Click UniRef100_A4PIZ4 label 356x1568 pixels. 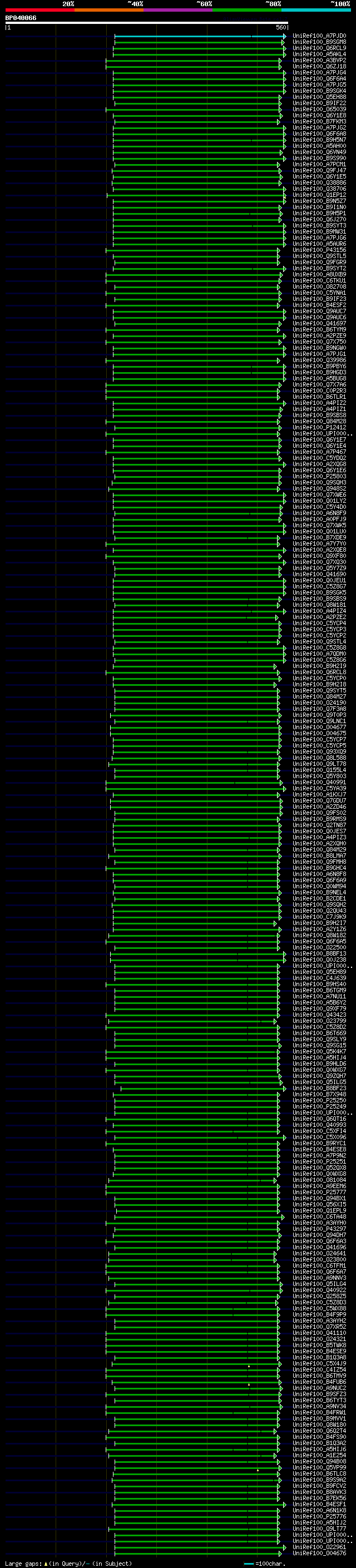(319, 611)
